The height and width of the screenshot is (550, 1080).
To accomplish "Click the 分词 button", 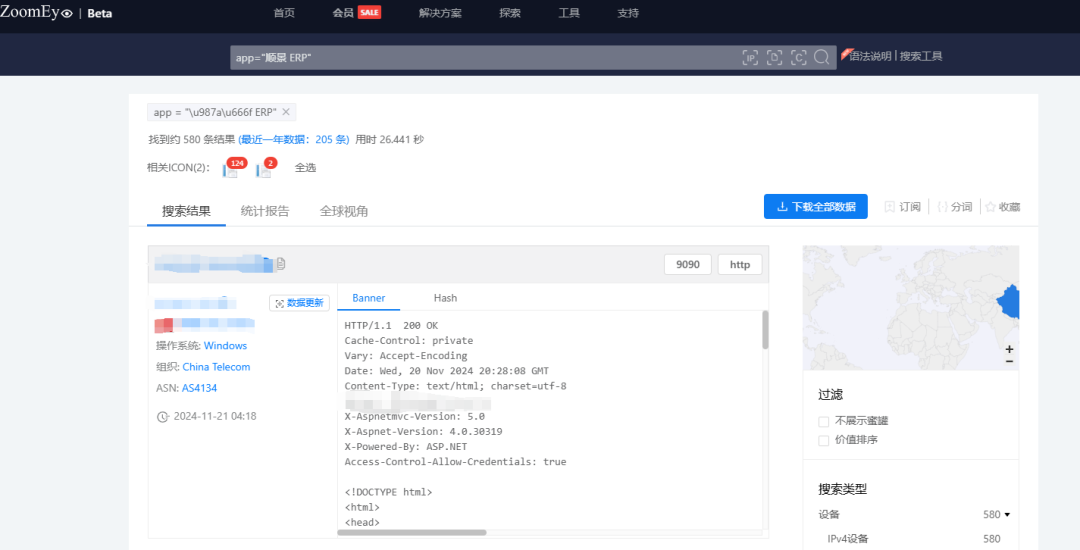I will [x=955, y=207].
